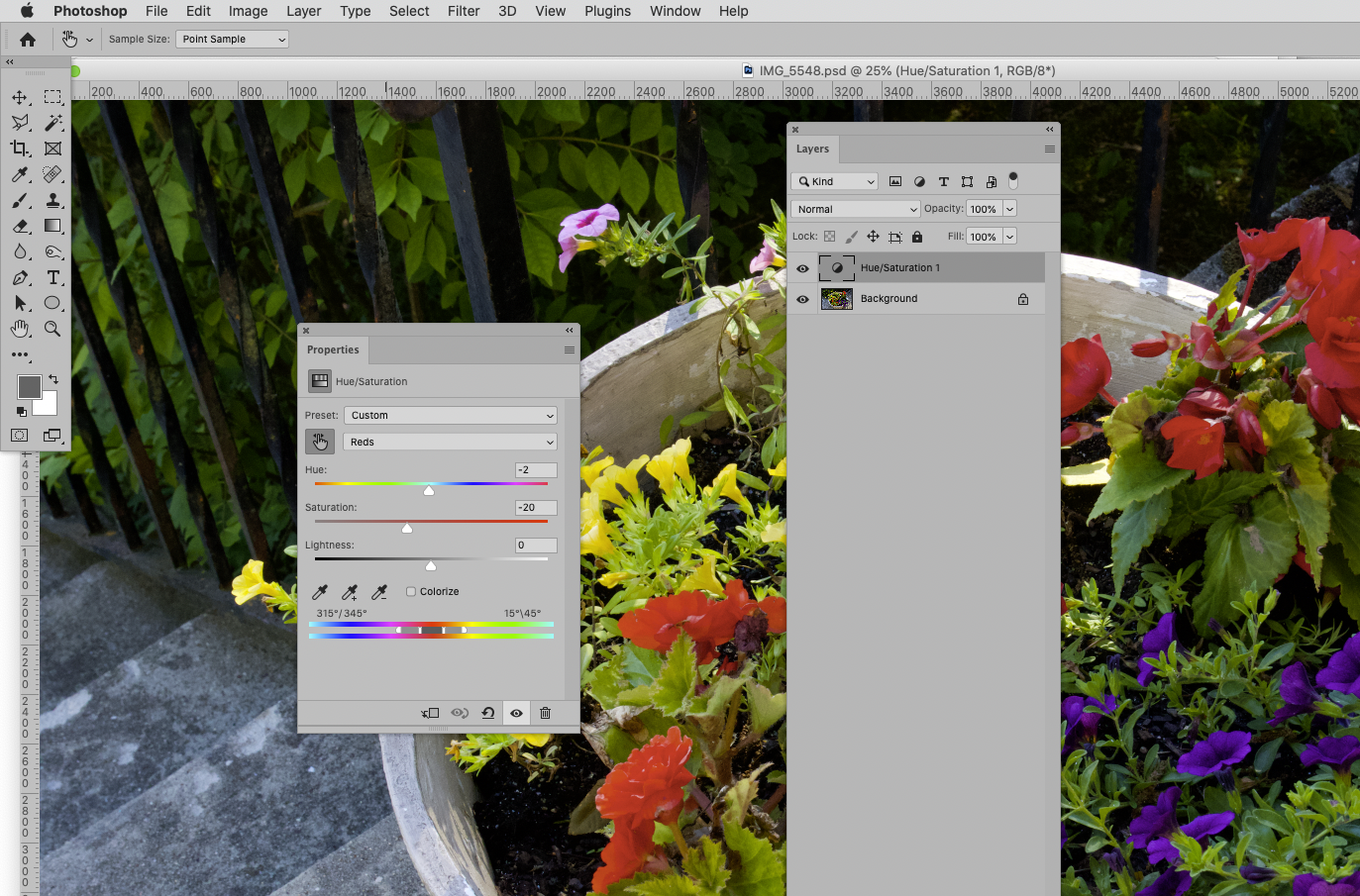Toggle visibility of the Hue/Saturation 1 layer
Screen dimensions: 1360x896
coord(802,267)
